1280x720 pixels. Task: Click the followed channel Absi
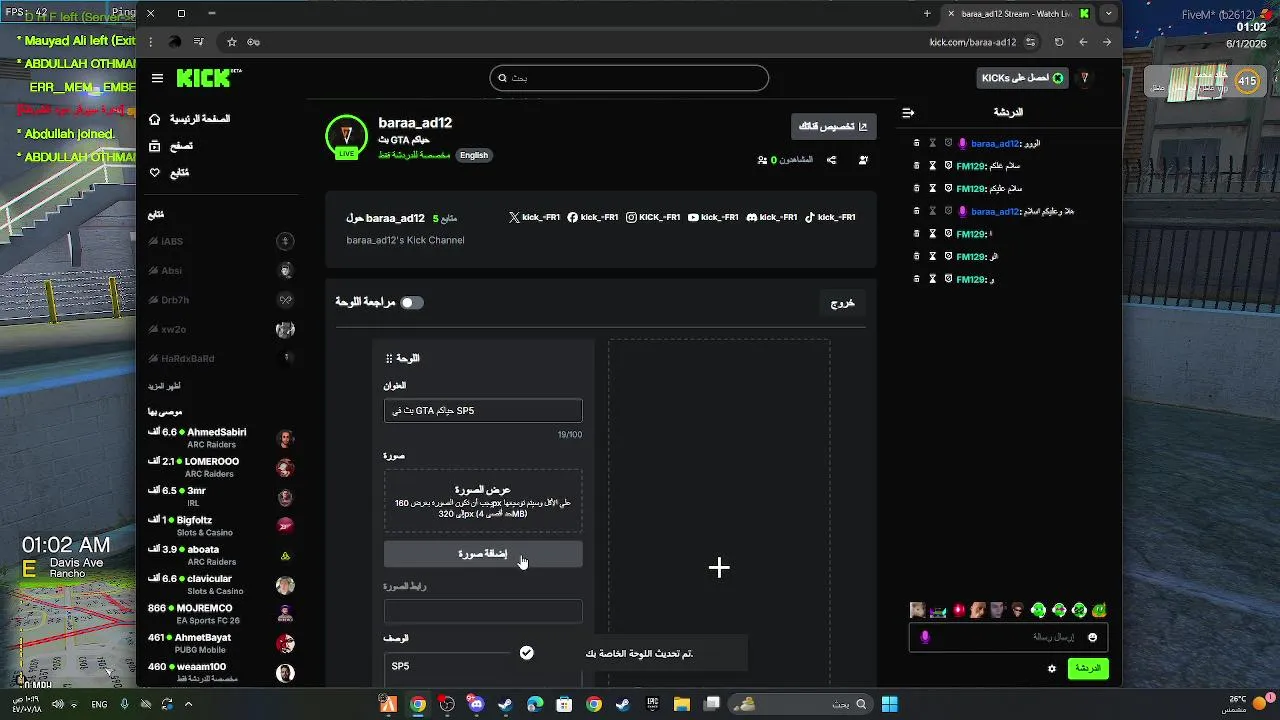point(221,271)
